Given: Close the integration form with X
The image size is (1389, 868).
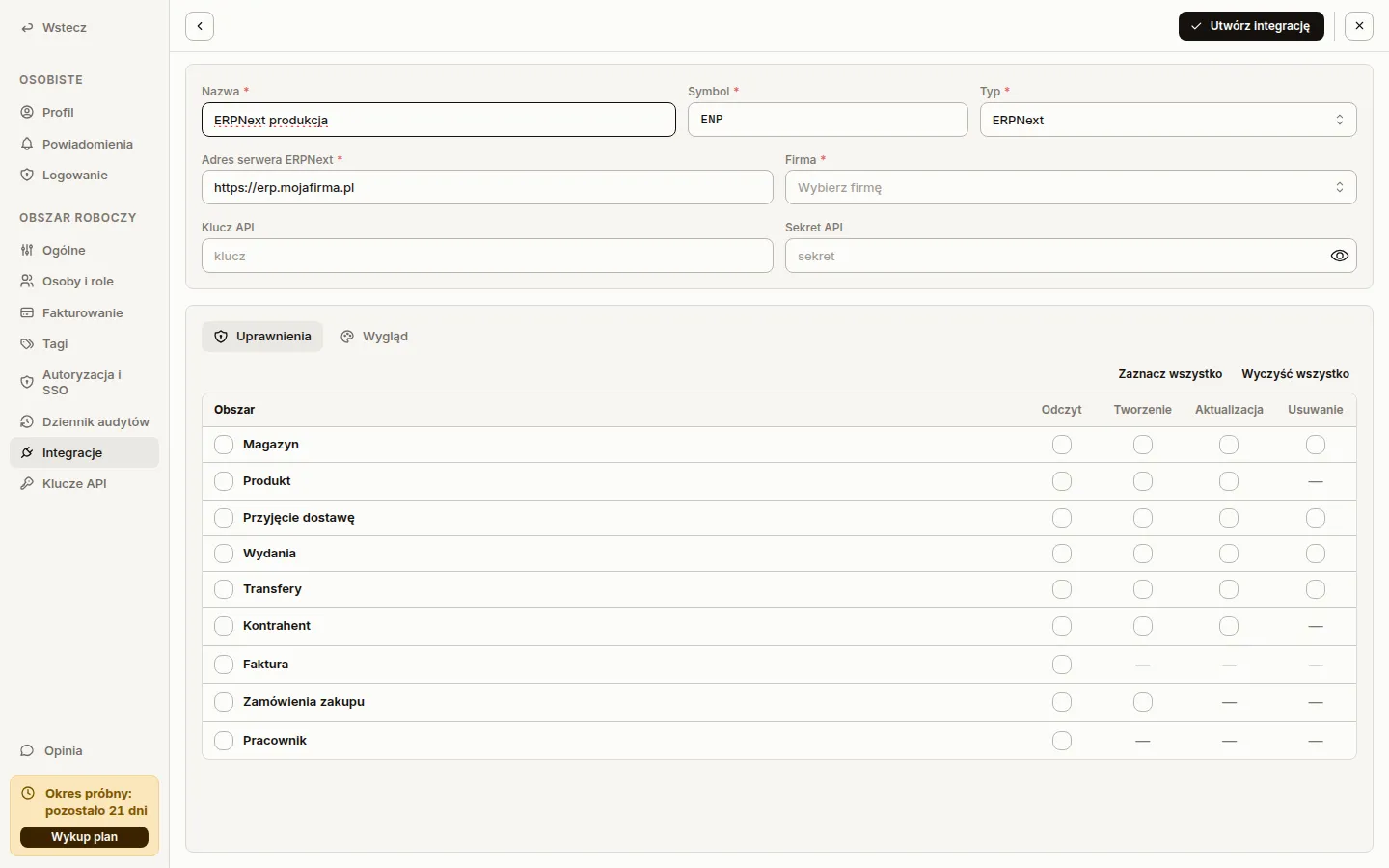Looking at the screenshot, I should (1359, 26).
